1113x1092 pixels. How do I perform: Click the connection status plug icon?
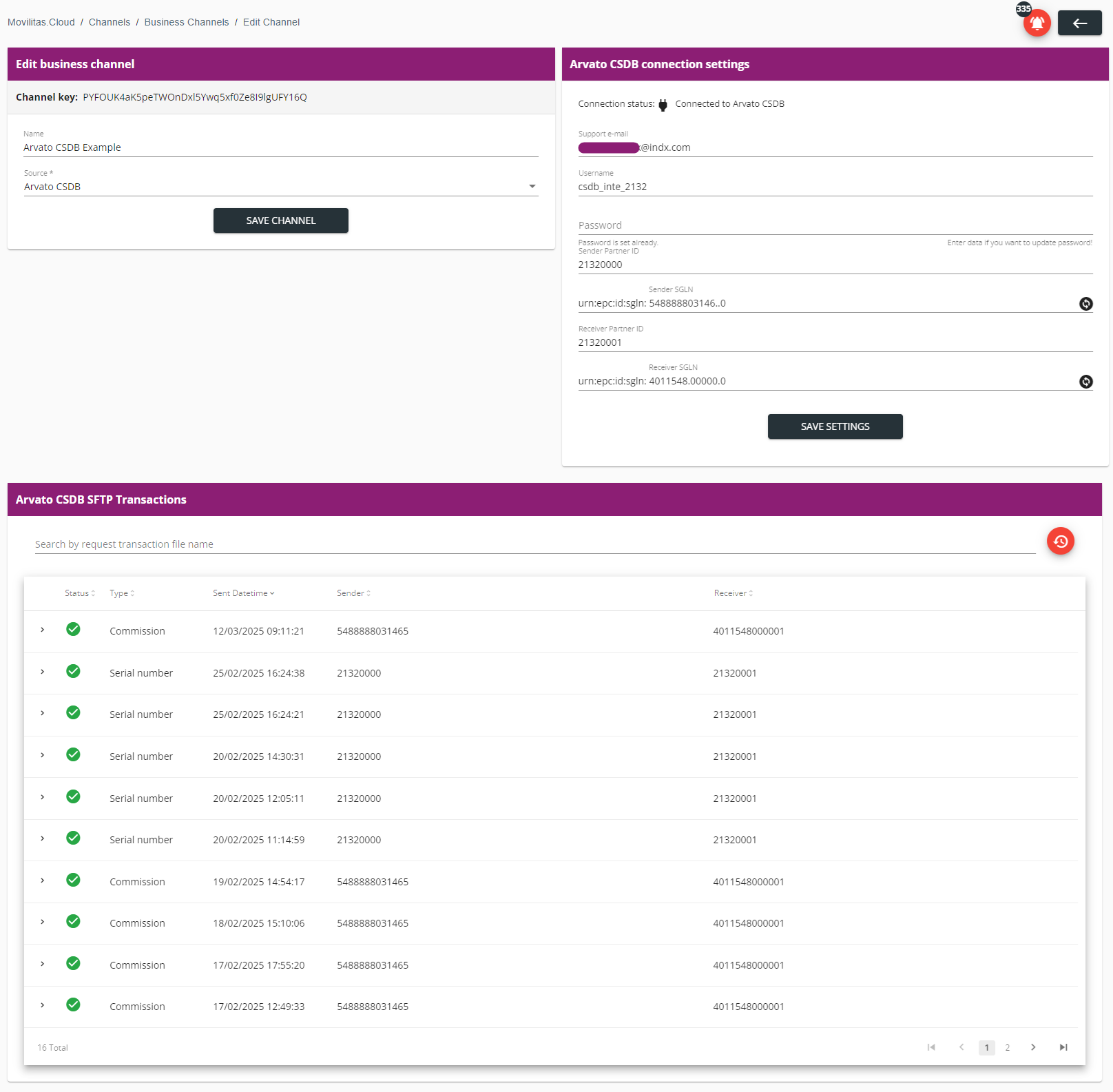(663, 105)
